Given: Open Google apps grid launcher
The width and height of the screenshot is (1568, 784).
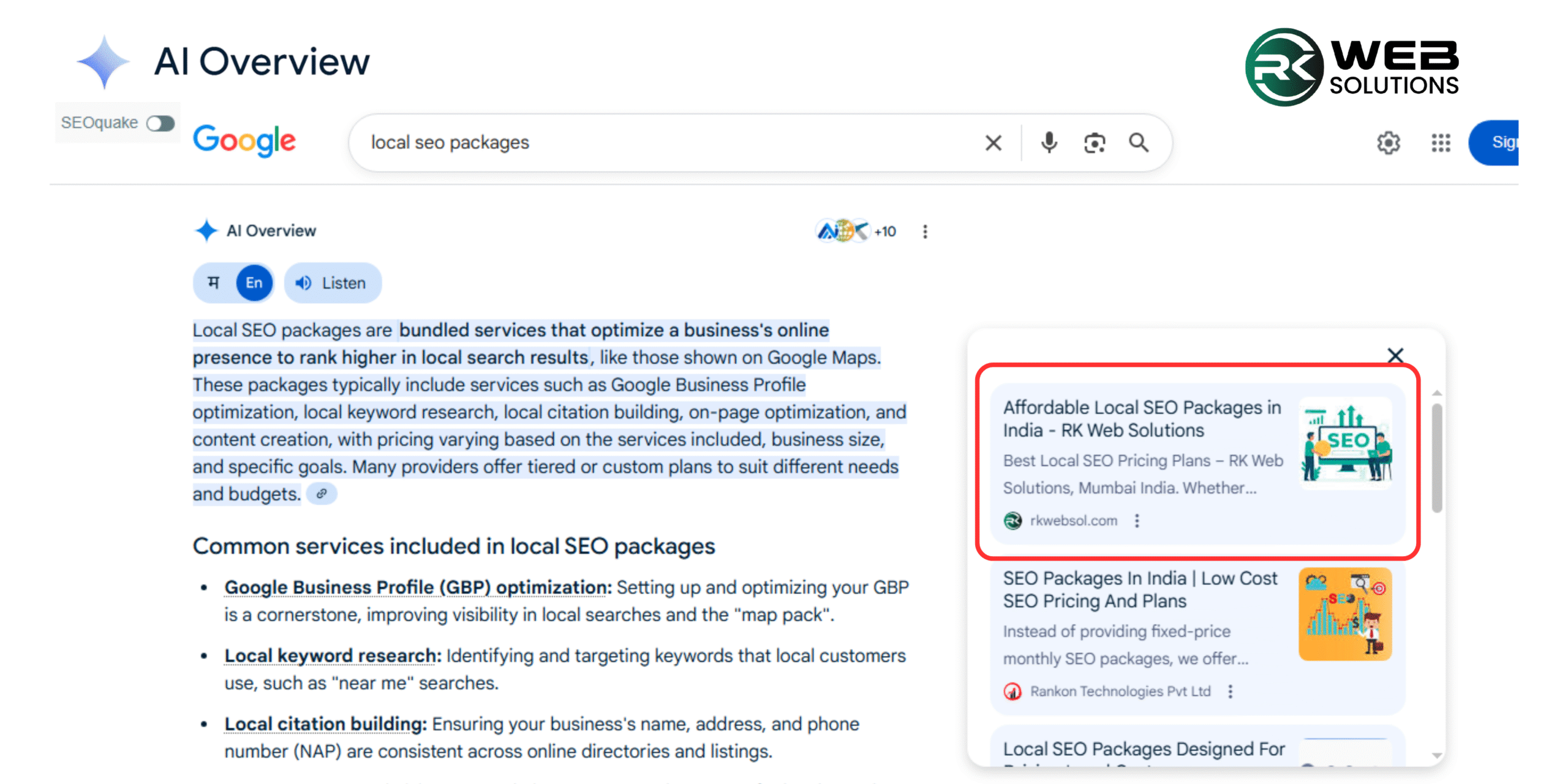Looking at the screenshot, I should tap(1441, 143).
